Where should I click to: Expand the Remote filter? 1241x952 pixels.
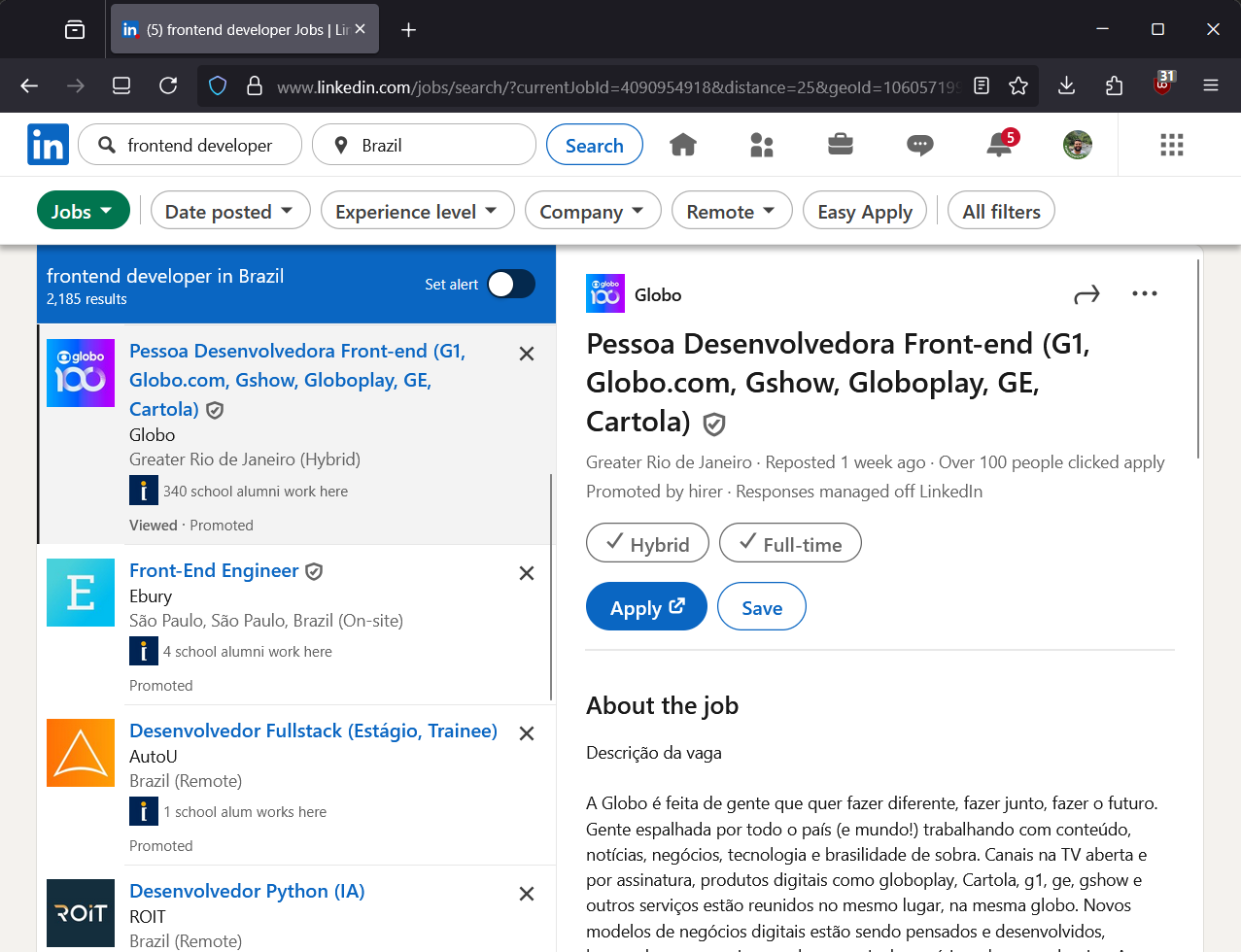click(732, 211)
